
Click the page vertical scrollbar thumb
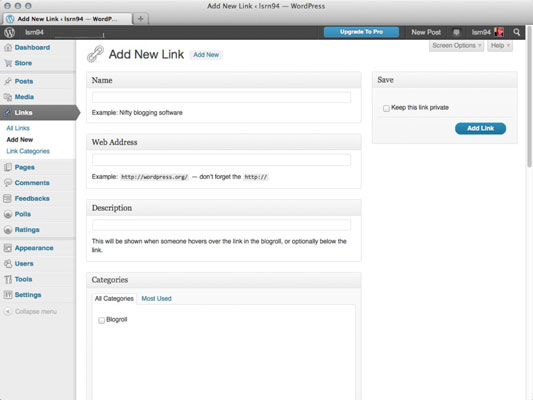(x=529, y=96)
